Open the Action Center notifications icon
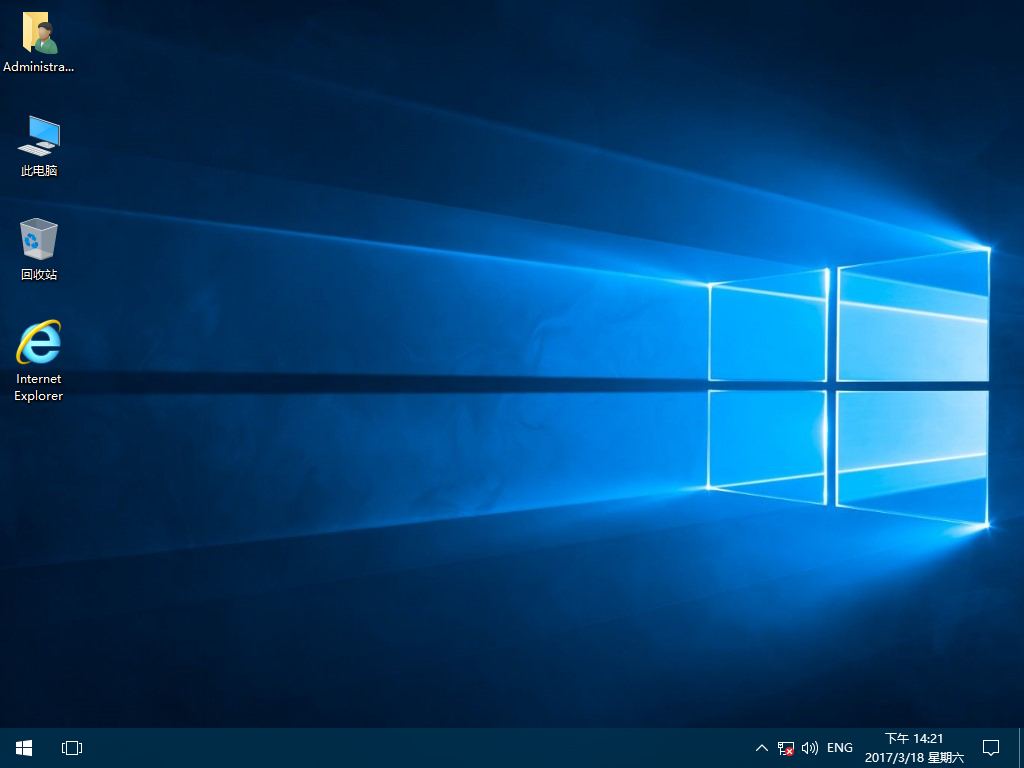The width and height of the screenshot is (1024, 768). [x=991, y=748]
